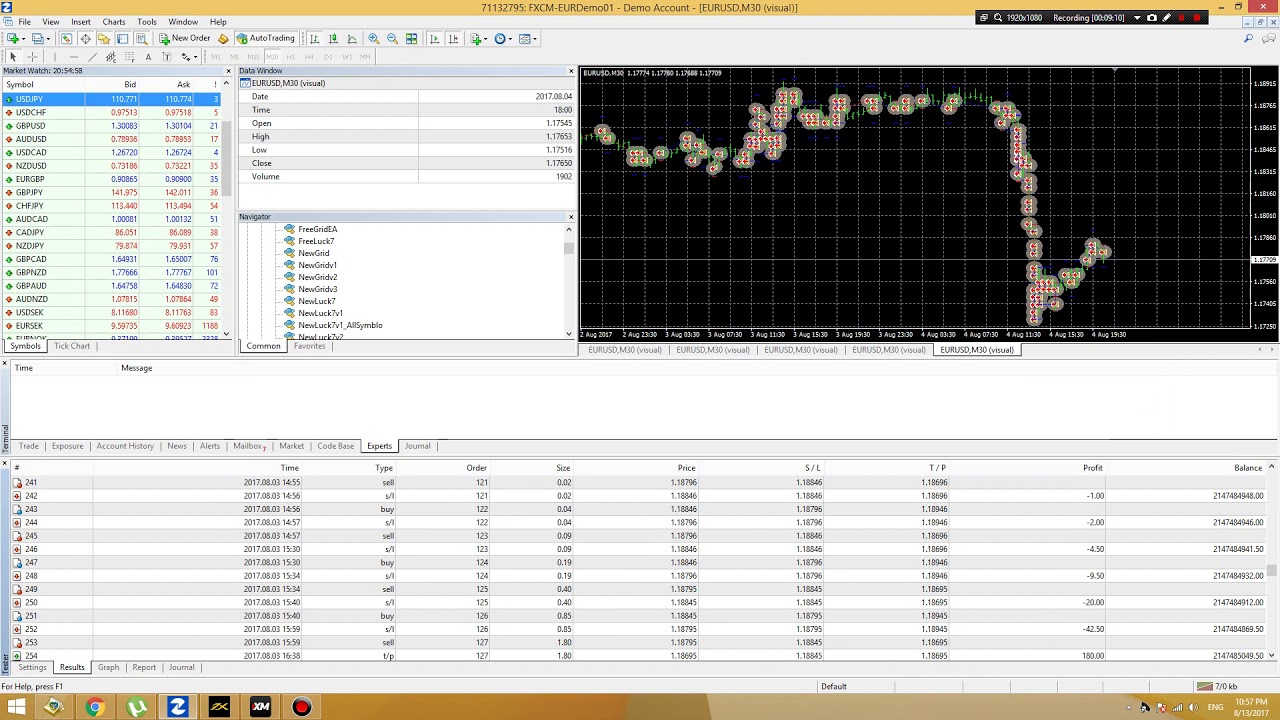Image resolution: width=1280 pixels, height=720 pixels.
Task: Open the Settings tab in Tester
Action: (32, 667)
